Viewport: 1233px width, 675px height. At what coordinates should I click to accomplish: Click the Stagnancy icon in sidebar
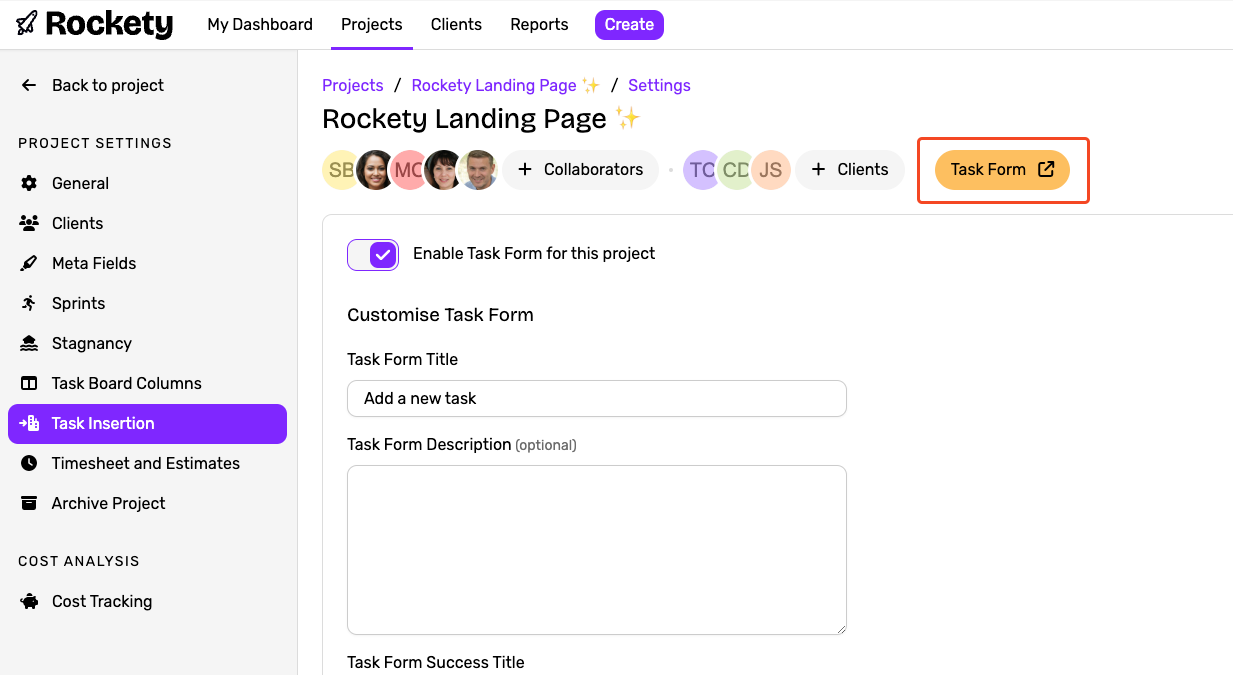(x=29, y=343)
